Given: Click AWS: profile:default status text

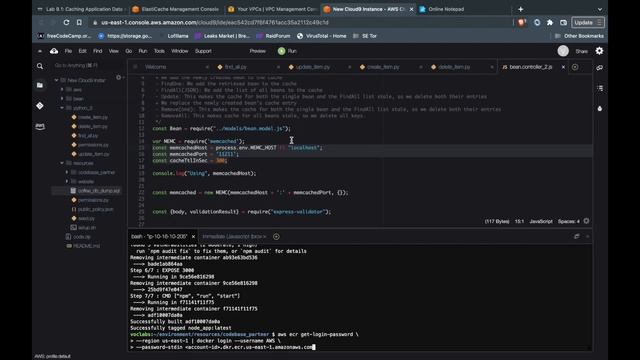Looking at the screenshot, I should coord(53,356).
